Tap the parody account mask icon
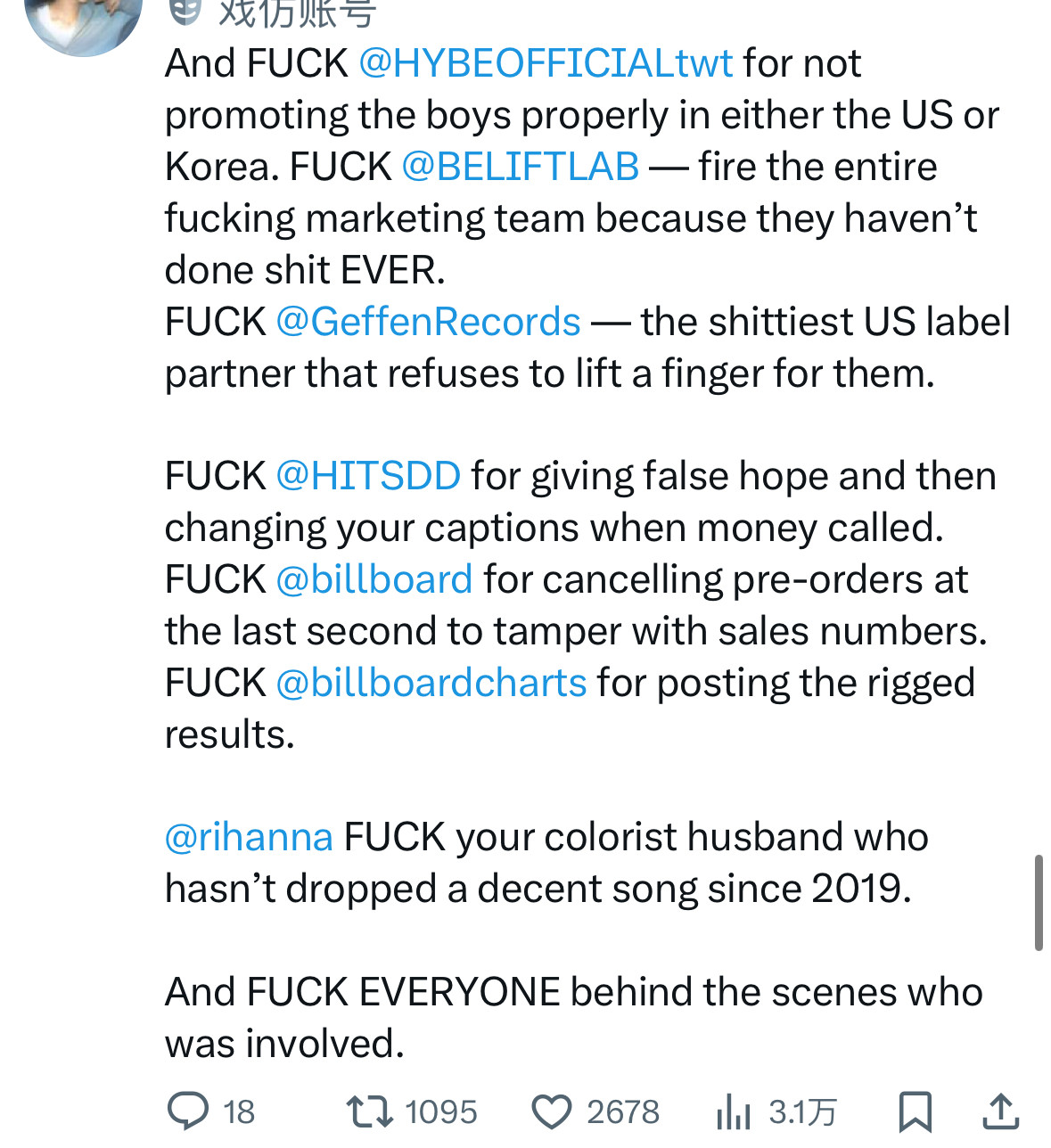 pyautogui.click(x=185, y=11)
